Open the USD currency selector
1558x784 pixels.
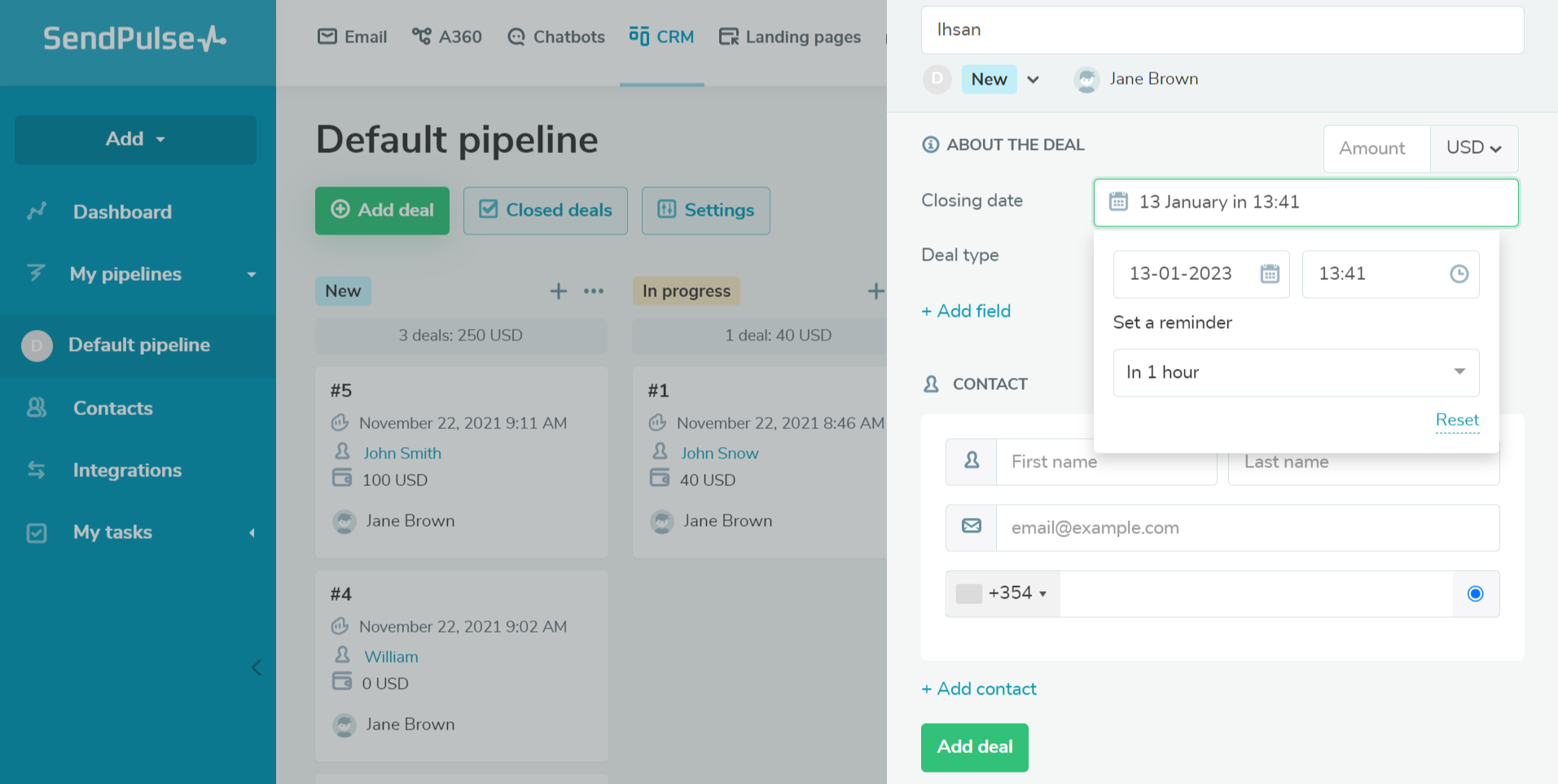click(x=1472, y=148)
